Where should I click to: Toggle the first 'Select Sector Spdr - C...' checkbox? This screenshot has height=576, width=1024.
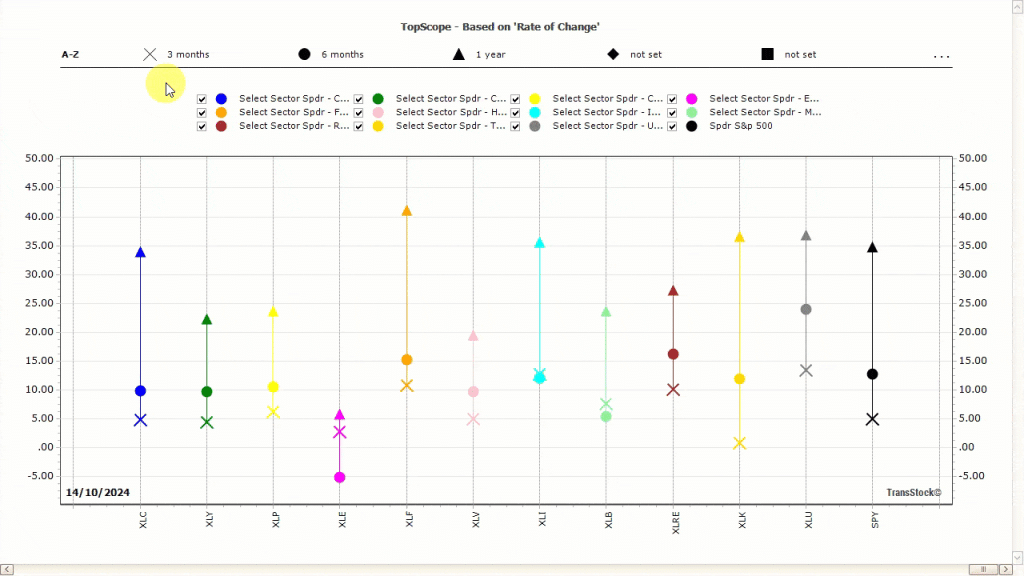[x=202, y=99]
